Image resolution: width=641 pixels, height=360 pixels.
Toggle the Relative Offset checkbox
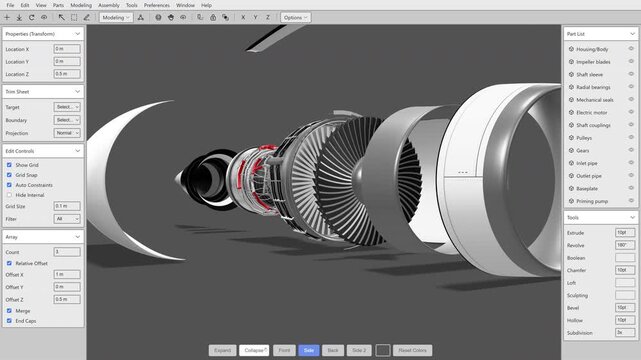[9, 263]
